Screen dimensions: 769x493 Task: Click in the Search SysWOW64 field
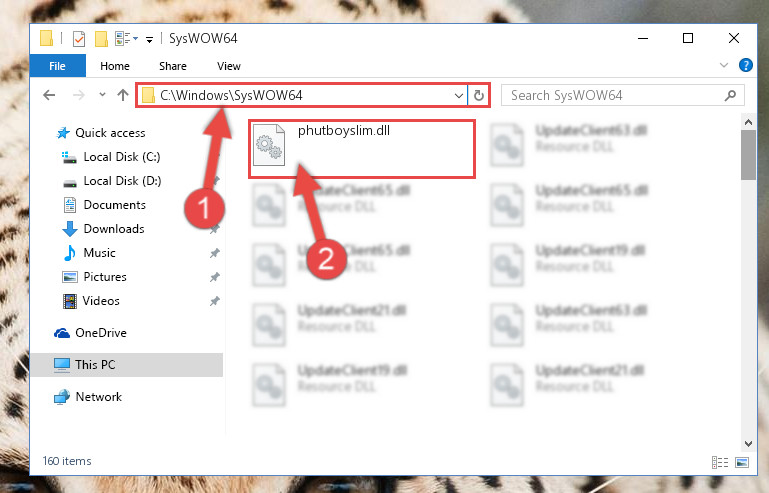(615, 95)
